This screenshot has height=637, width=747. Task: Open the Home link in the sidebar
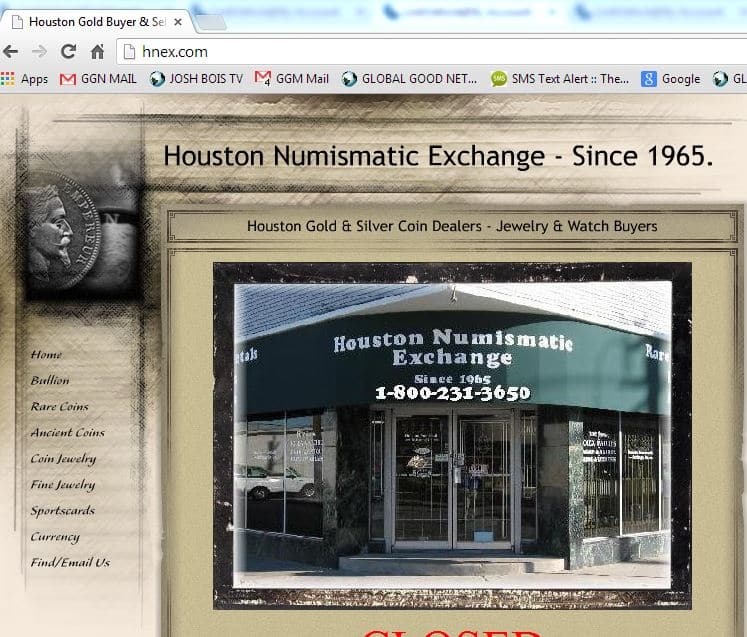[46, 354]
